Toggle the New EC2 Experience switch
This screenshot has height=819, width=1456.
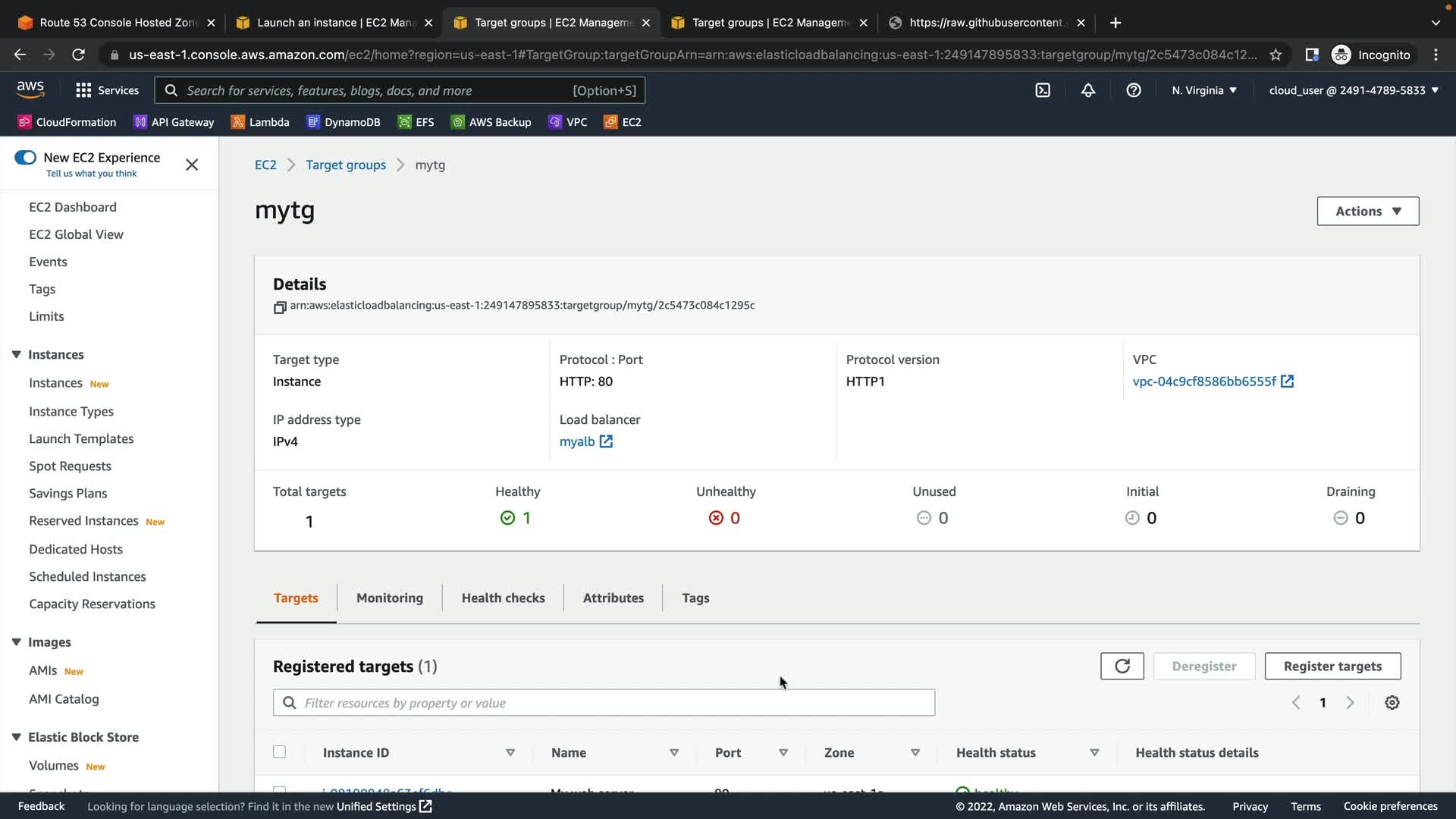click(x=25, y=158)
